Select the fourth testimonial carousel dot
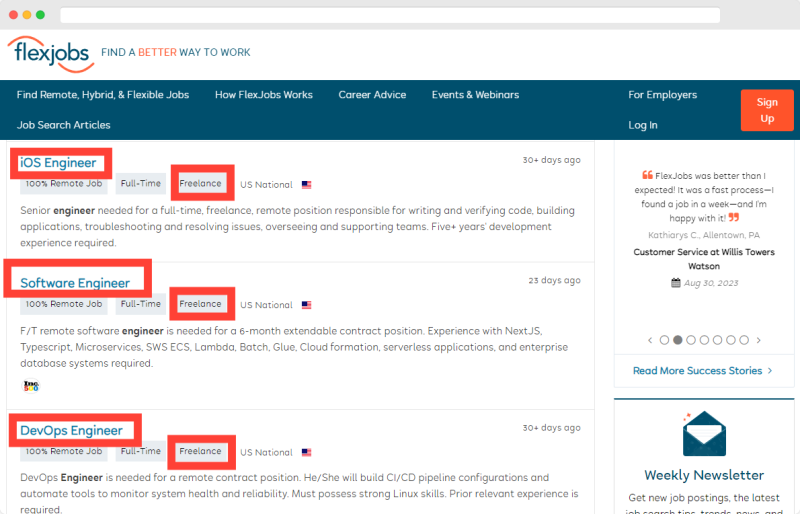 (x=704, y=340)
